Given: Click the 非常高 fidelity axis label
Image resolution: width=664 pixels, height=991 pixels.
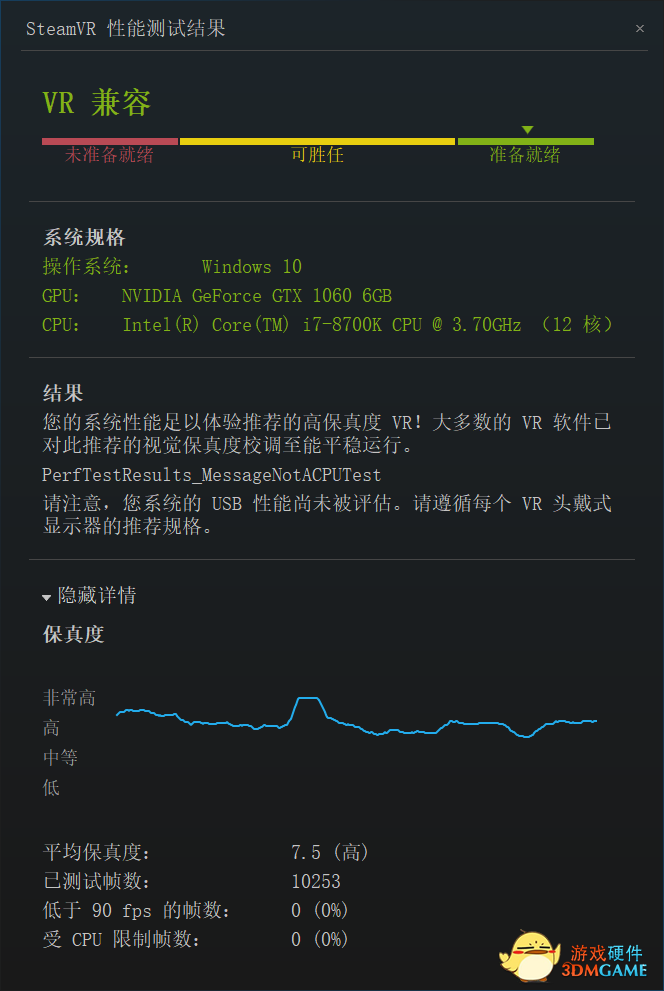Looking at the screenshot, I should click(x=69, y=698).
